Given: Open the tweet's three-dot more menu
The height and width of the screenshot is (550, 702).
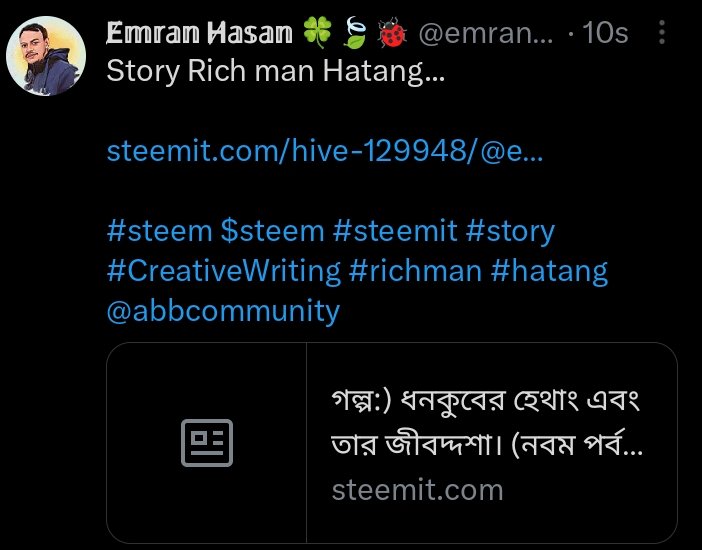Looking at the screenshot, I should pos(662,32).
